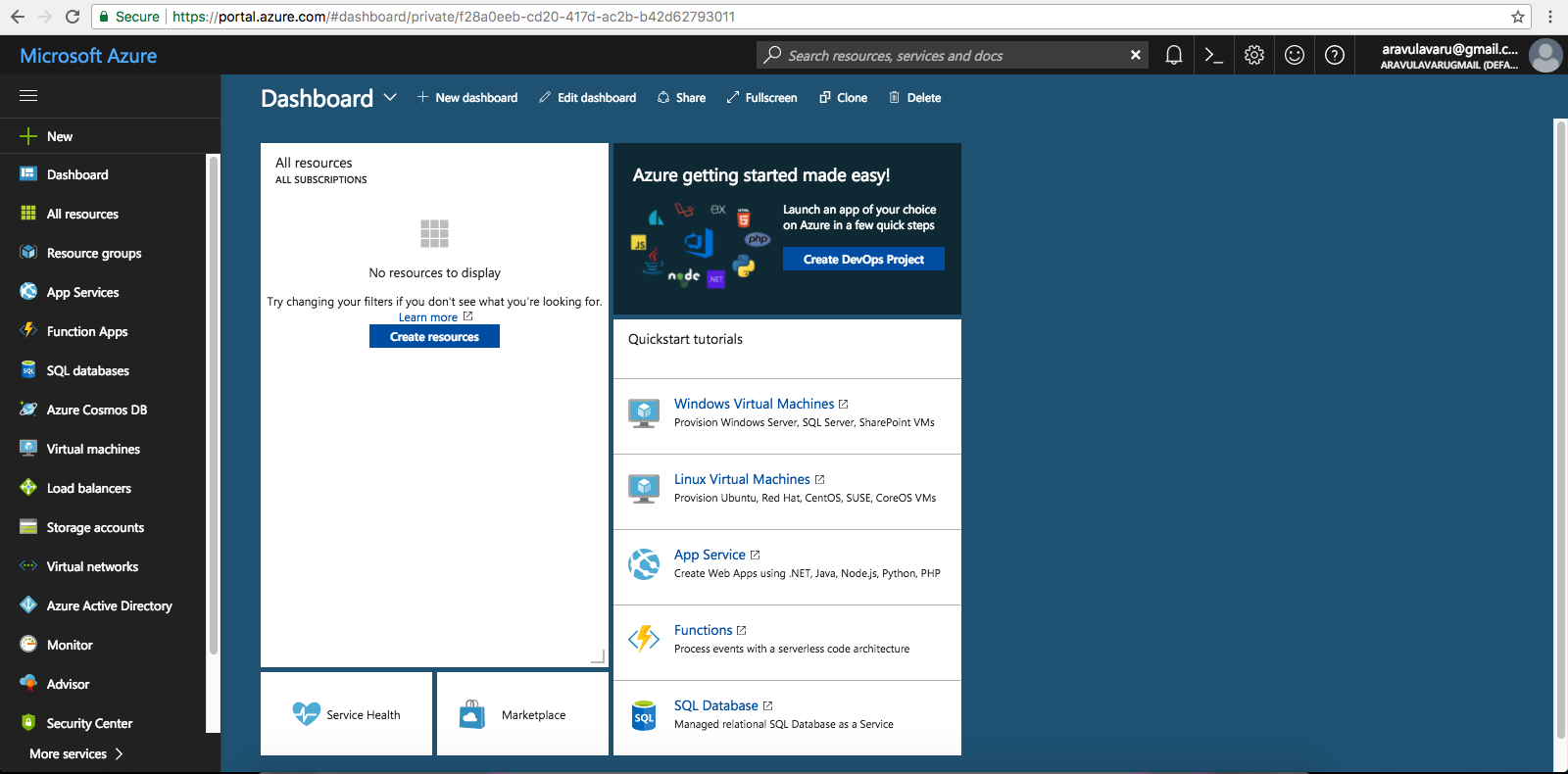Click the Virtual machines sidebar icon
Image resolution: width=1568 pixels, height=774 pixels.
click(x=28, y=449)
